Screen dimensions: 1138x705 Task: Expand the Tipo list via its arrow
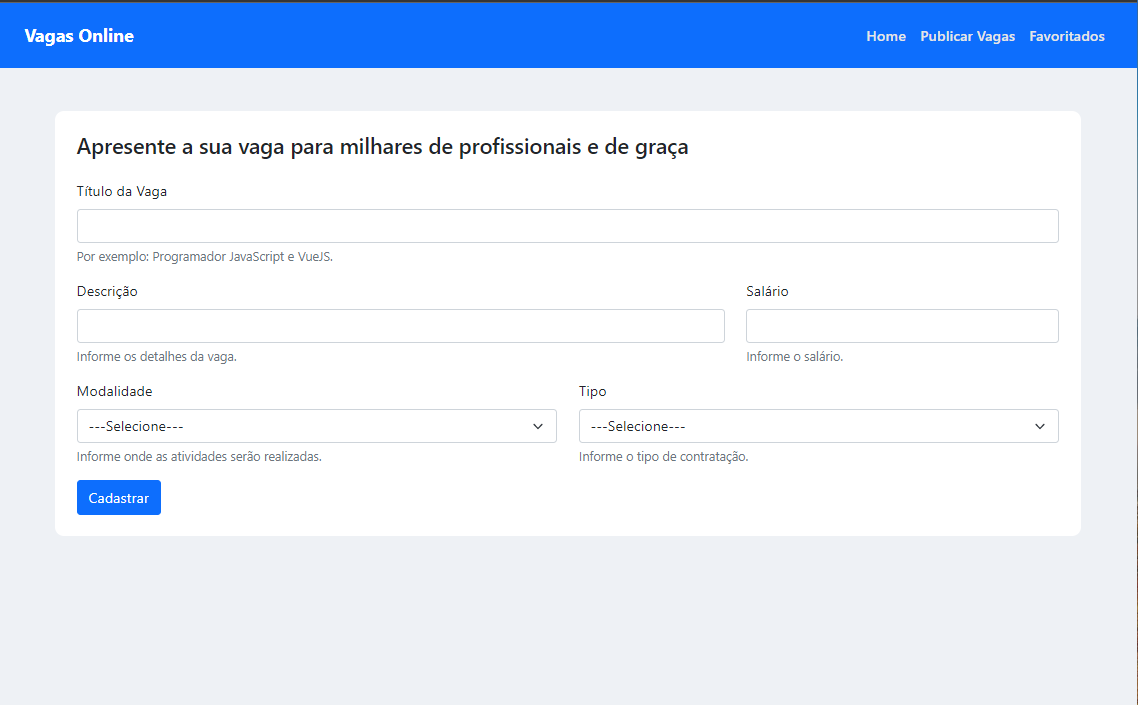[1040, 426]
